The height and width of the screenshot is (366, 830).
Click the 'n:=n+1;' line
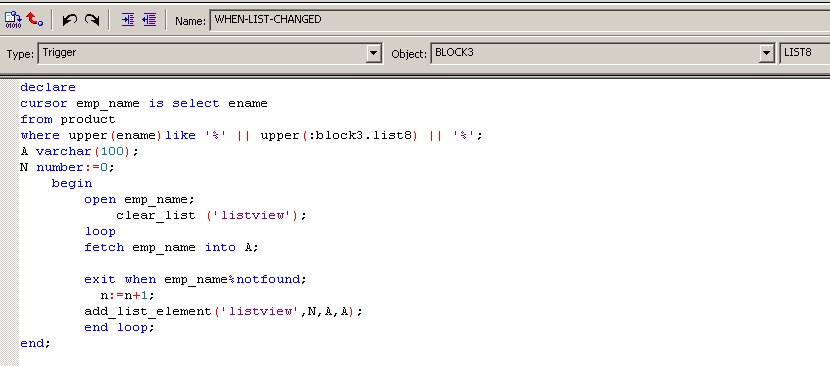(x=128, y=296)
